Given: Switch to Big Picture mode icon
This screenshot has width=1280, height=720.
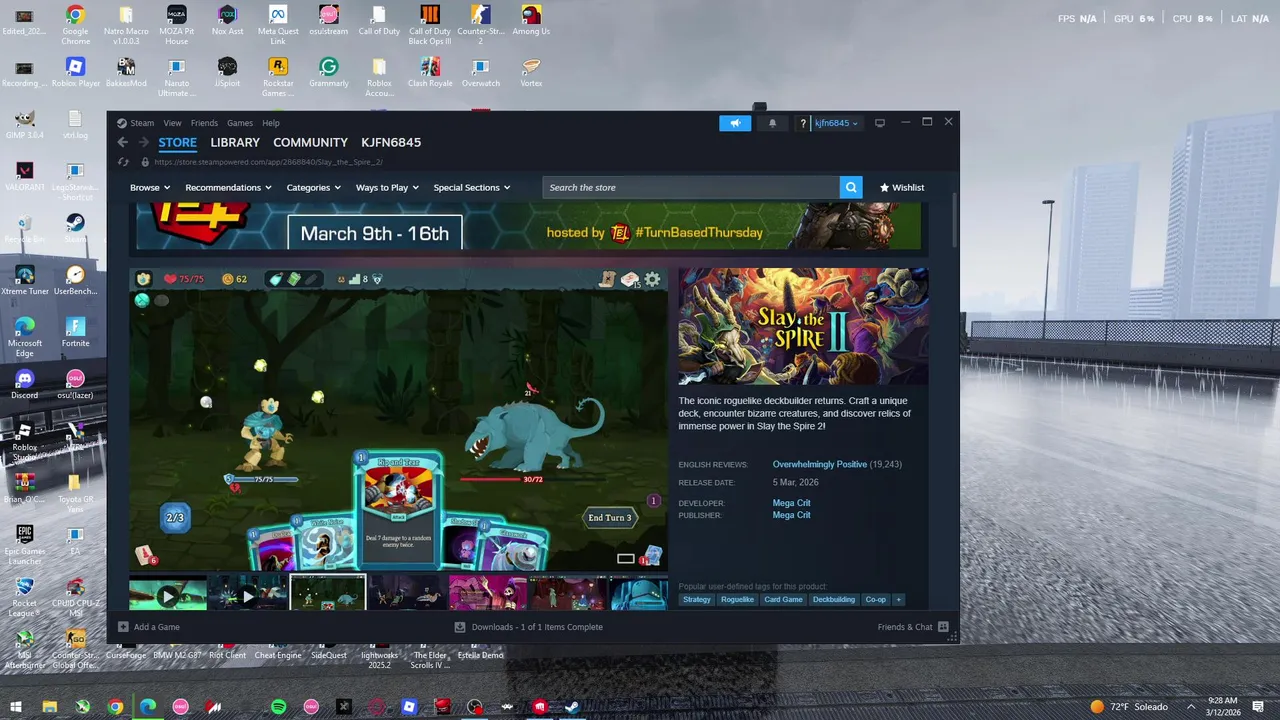Looking at the screenshot, I should (880, 123).
